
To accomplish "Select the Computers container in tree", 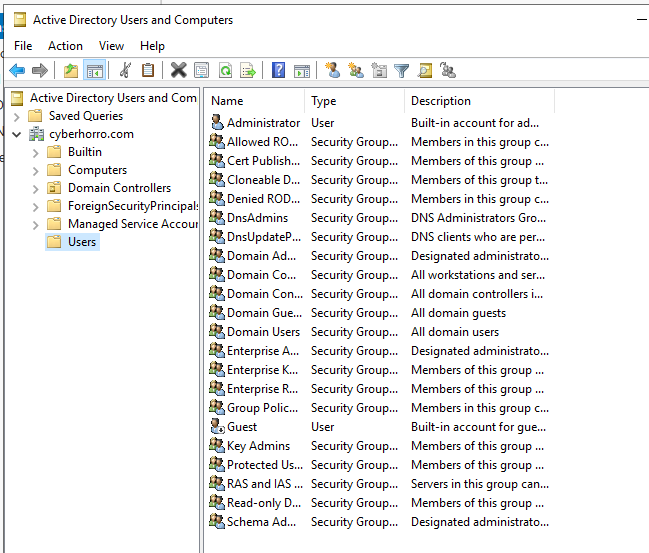I will [x=97, y=170].
